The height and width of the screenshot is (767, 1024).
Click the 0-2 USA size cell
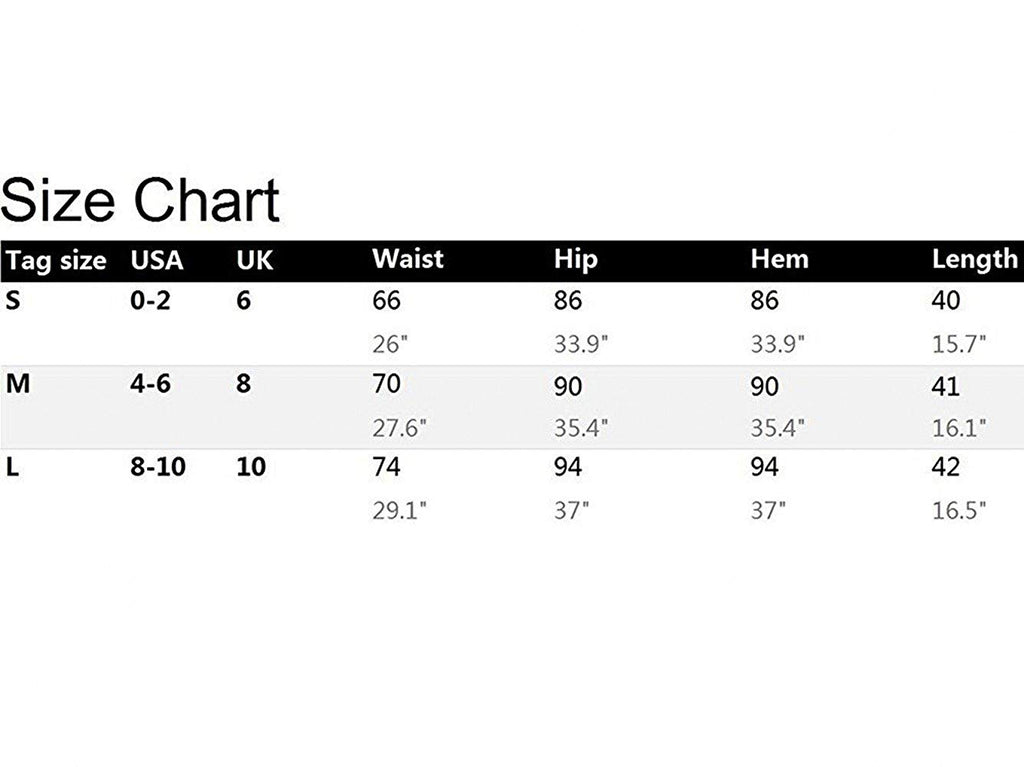click(150, 300)
